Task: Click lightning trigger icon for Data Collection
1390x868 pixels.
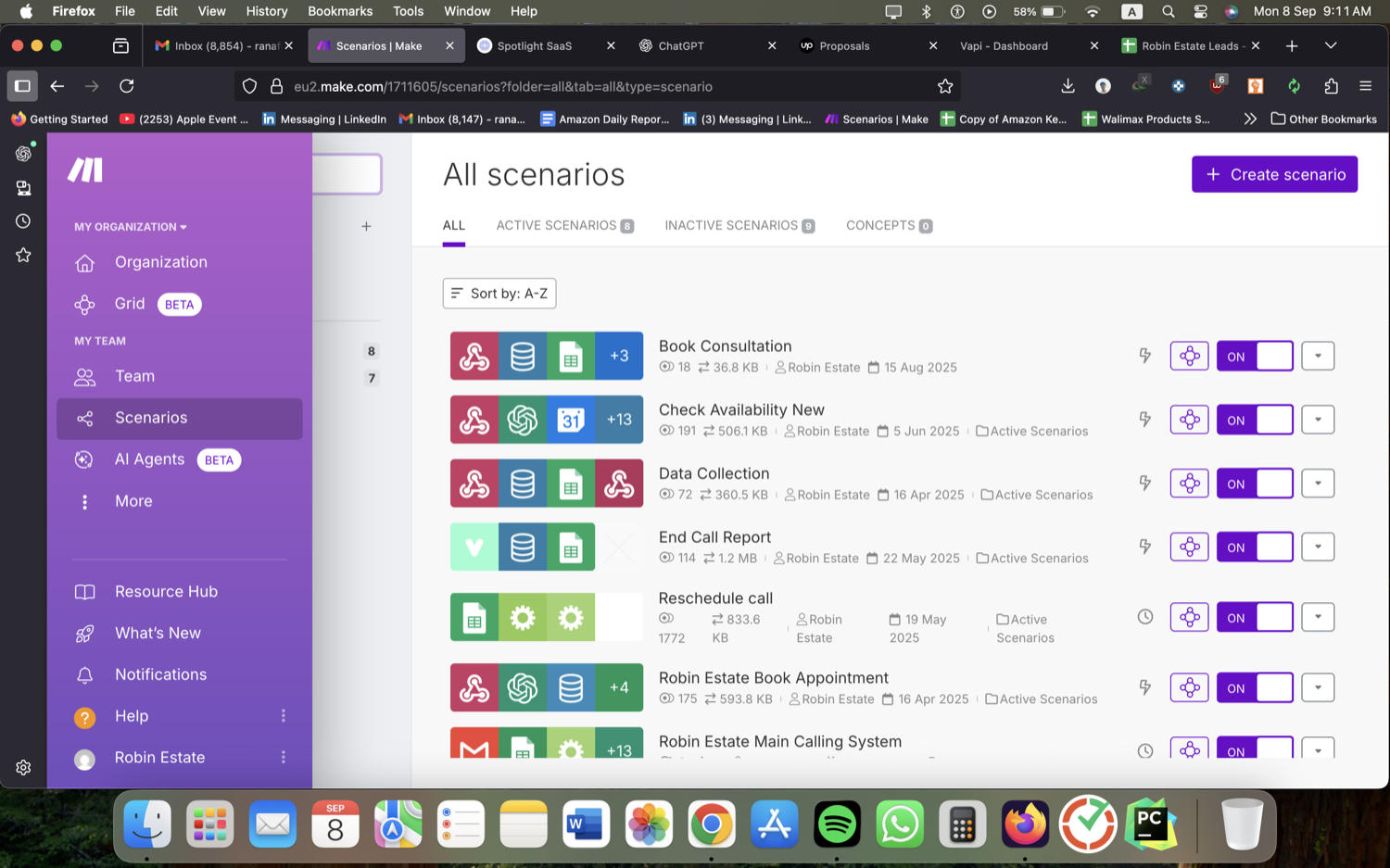Action: [1145, 484]
